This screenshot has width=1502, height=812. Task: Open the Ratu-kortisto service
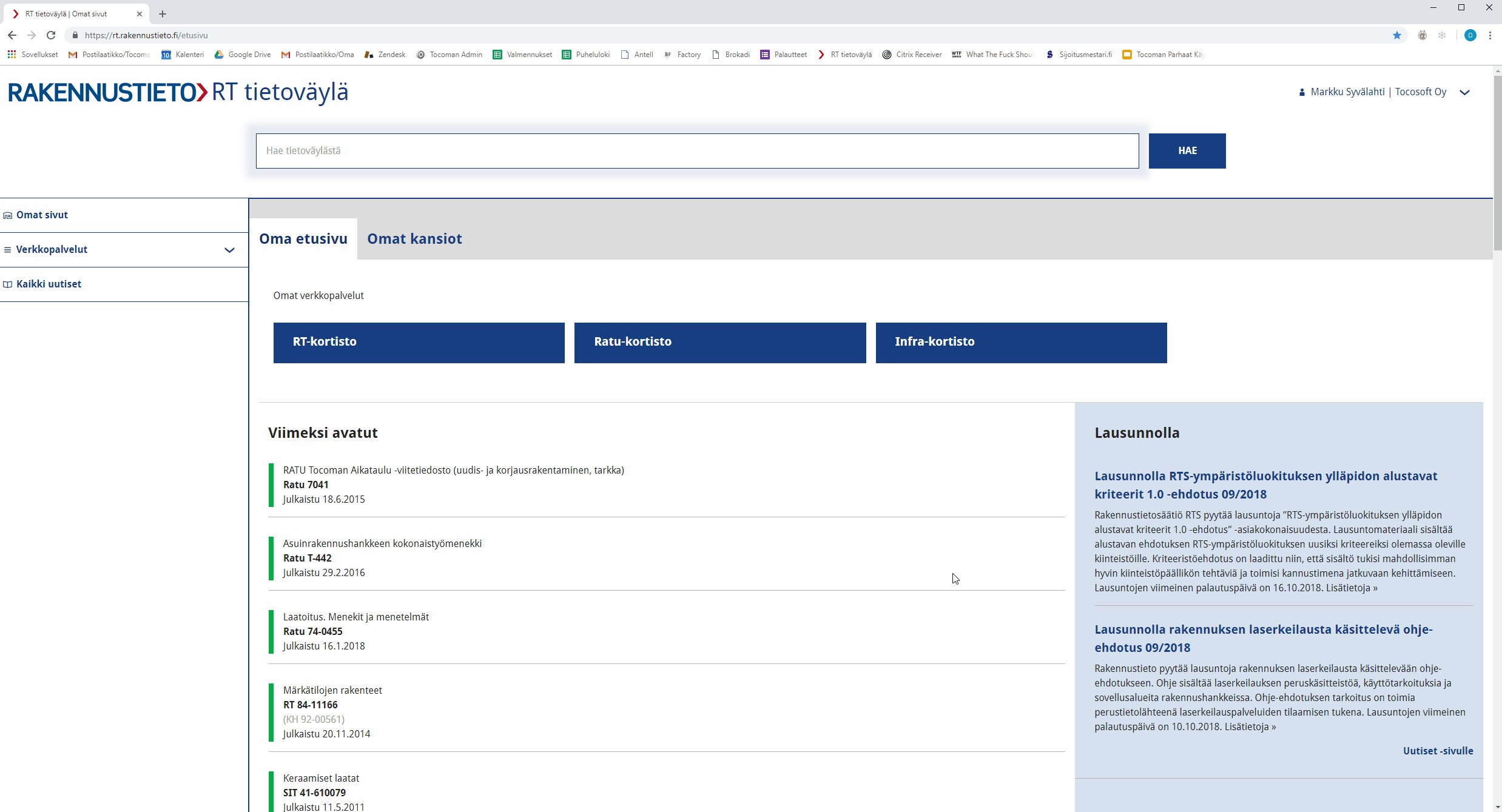(719, 343)
